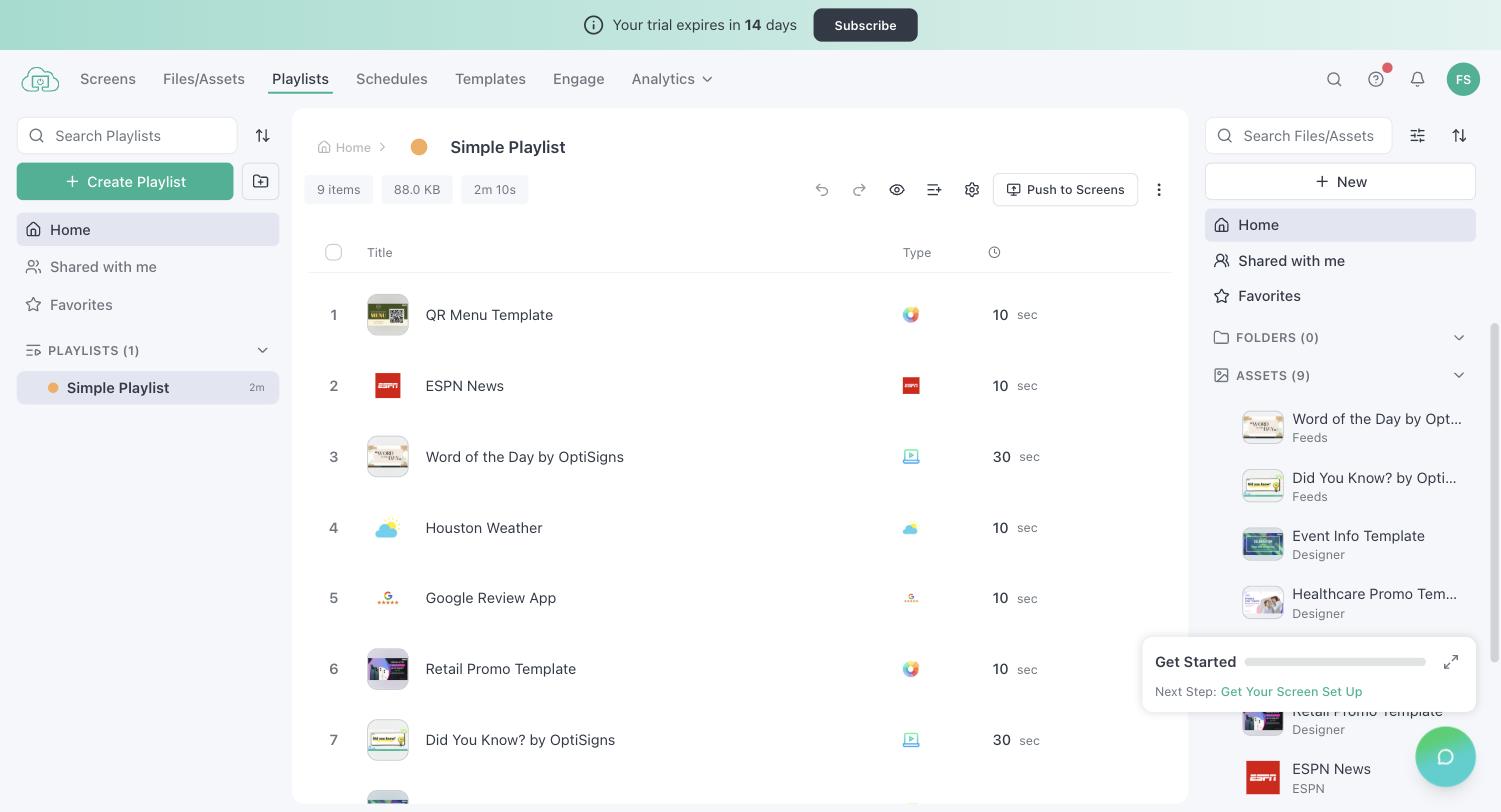Screen dimensions: 1501x812
Task: Collapse the FOLDERS (0) section
Action: point(1459,338)
